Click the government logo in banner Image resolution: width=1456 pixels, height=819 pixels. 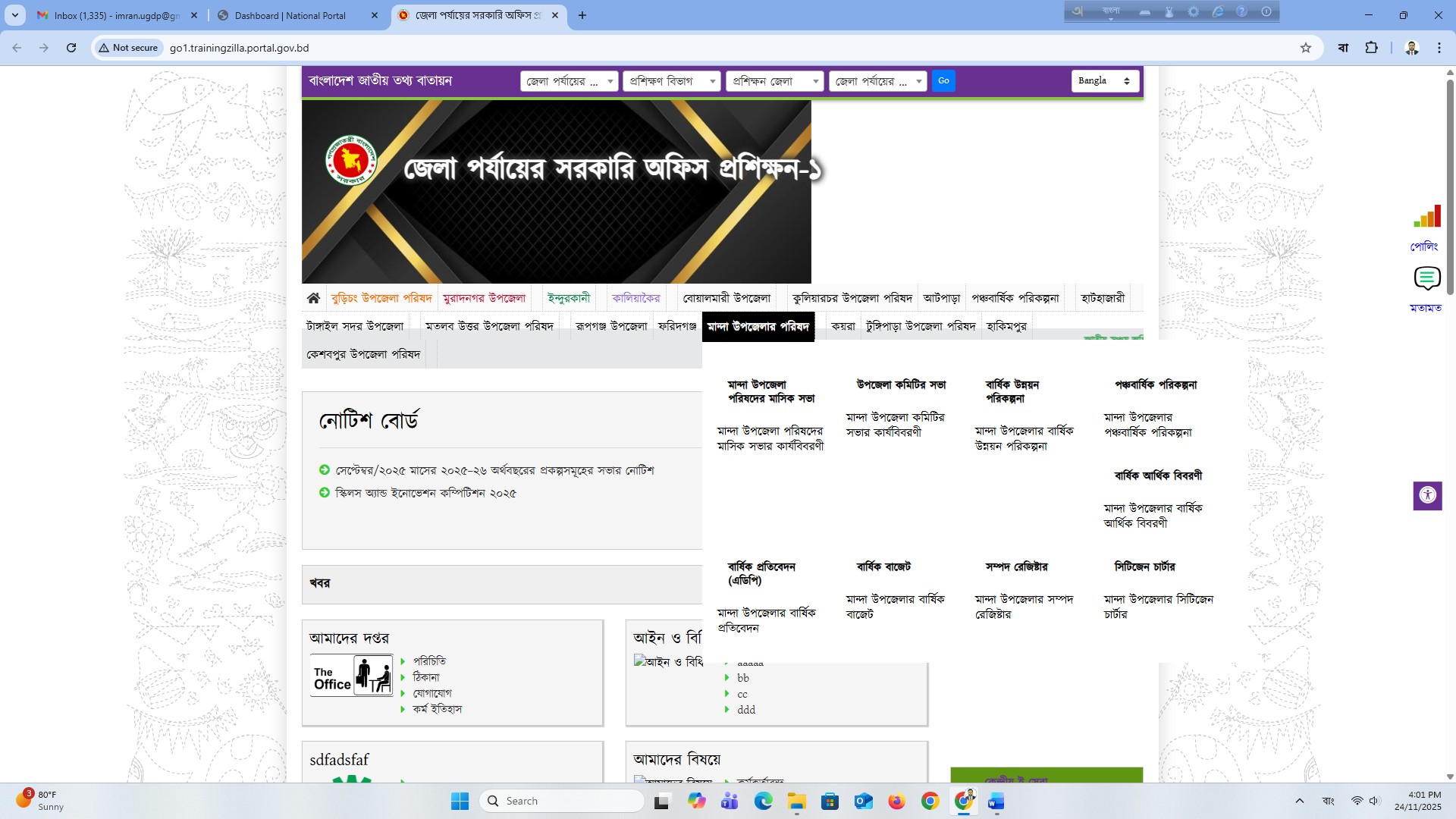pos(351,160)
